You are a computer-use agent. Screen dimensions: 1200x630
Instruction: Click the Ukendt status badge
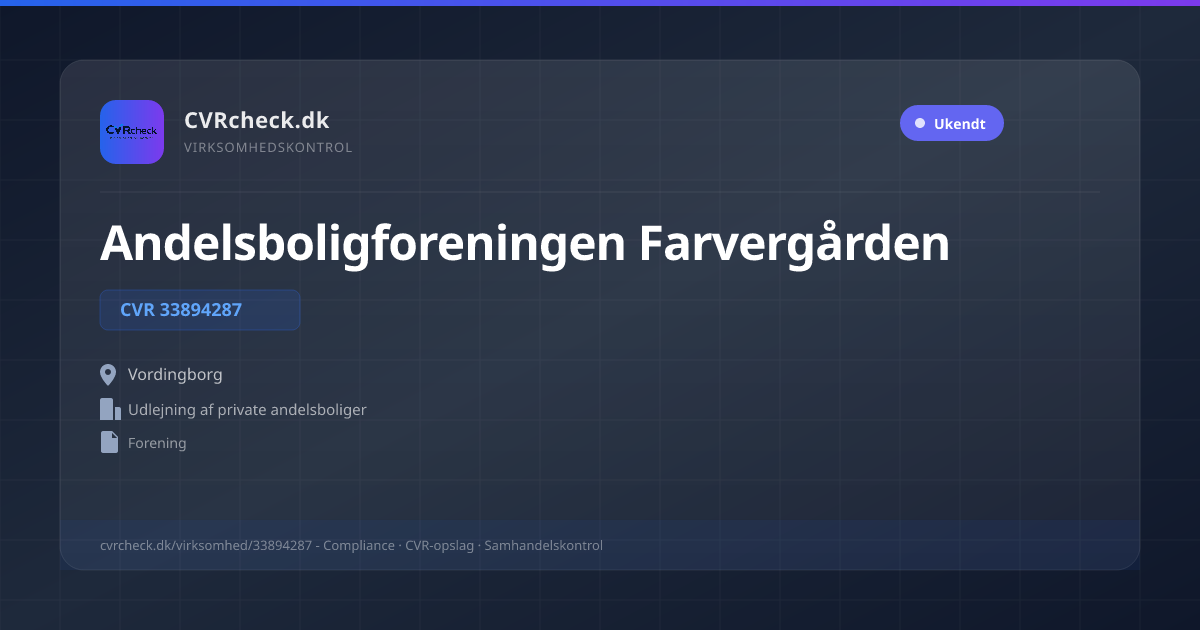click(x=951, y=124)
